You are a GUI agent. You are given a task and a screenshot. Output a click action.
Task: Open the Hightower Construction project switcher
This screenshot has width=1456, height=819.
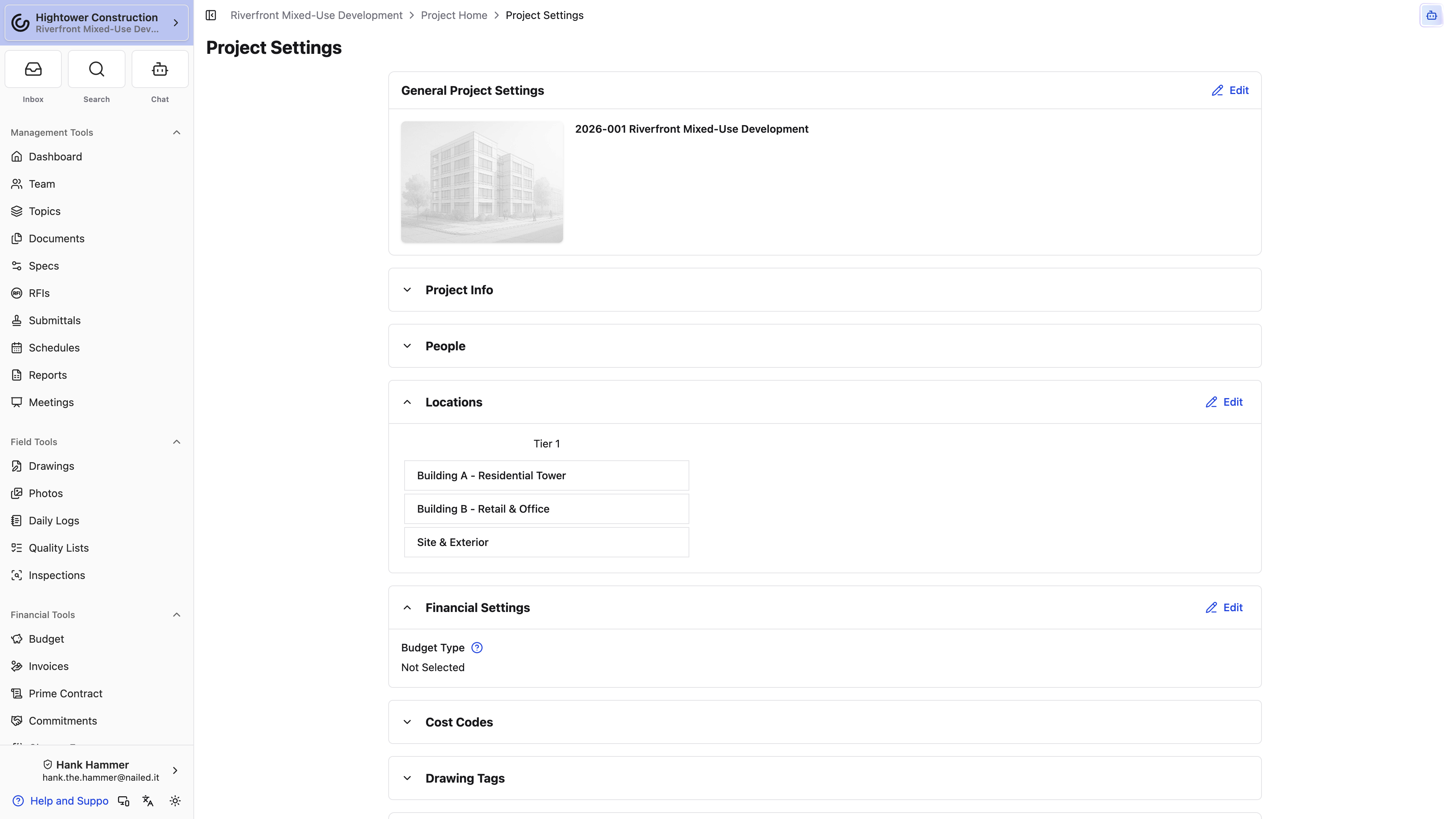coord(97,23)
